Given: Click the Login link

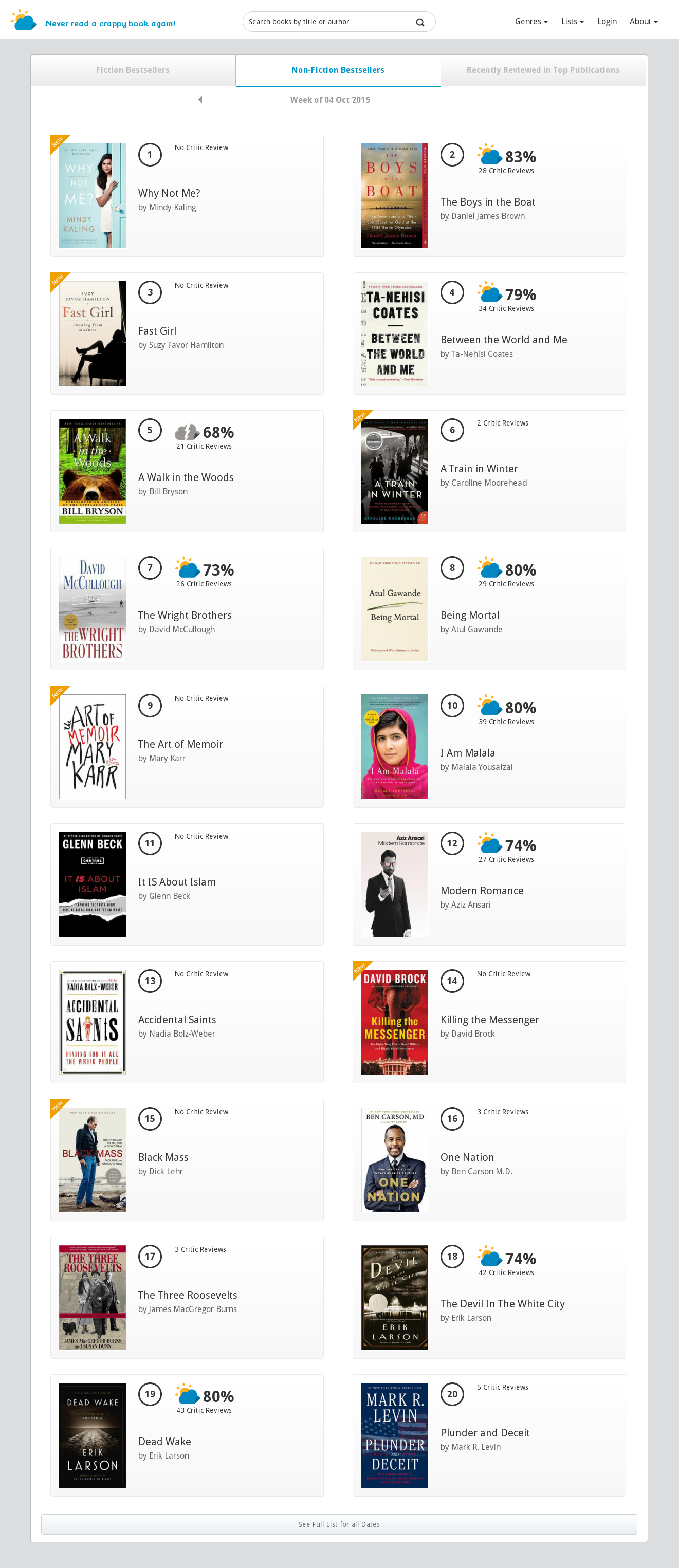Looking at the screenshot, I should [x=607, y=21].
